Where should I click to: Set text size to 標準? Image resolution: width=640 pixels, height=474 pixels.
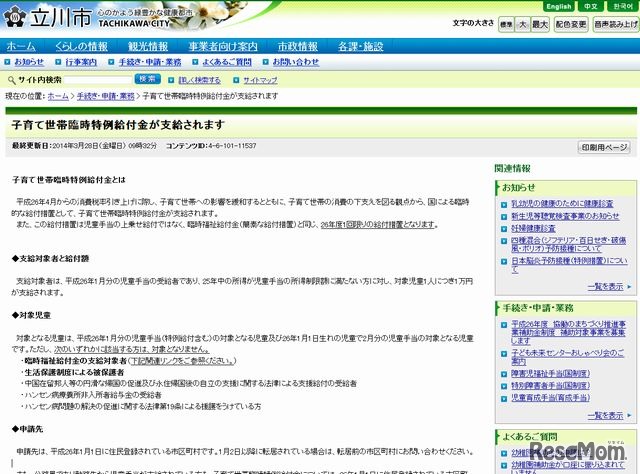506,24
